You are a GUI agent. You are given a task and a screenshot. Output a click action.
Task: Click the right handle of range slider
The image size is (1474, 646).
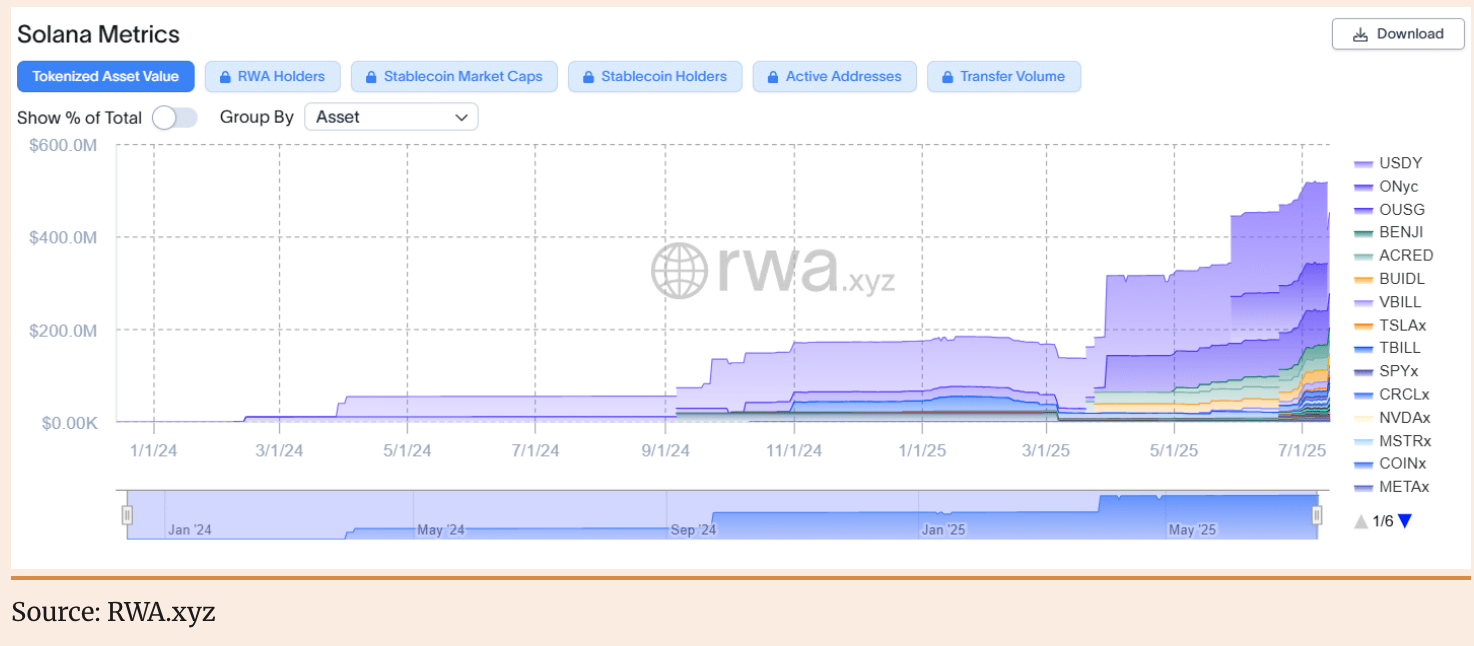[x=1317, y=515]
